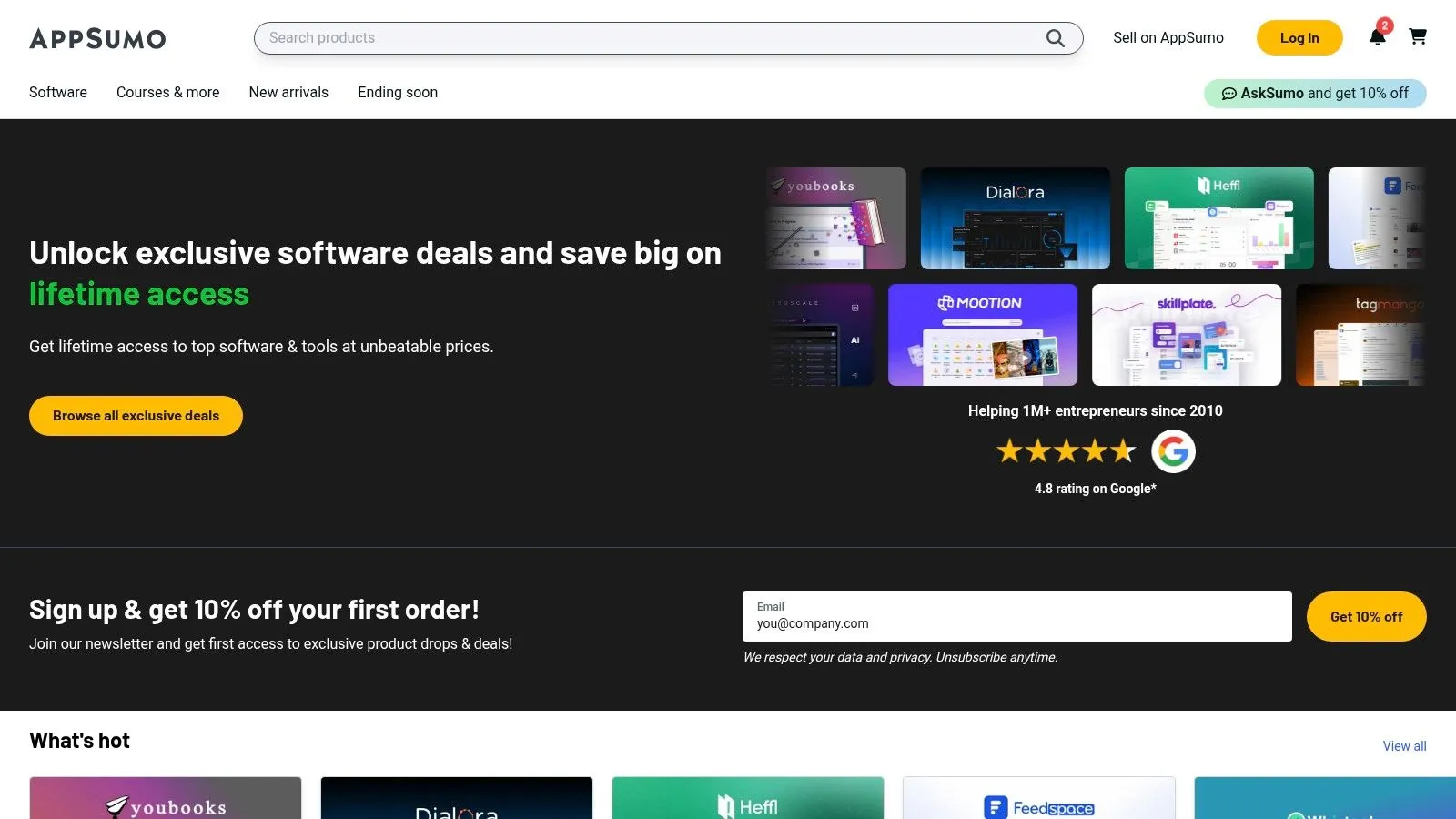Focus the Search products field
The image size is (1456, 819).
(x=651, y=38)
